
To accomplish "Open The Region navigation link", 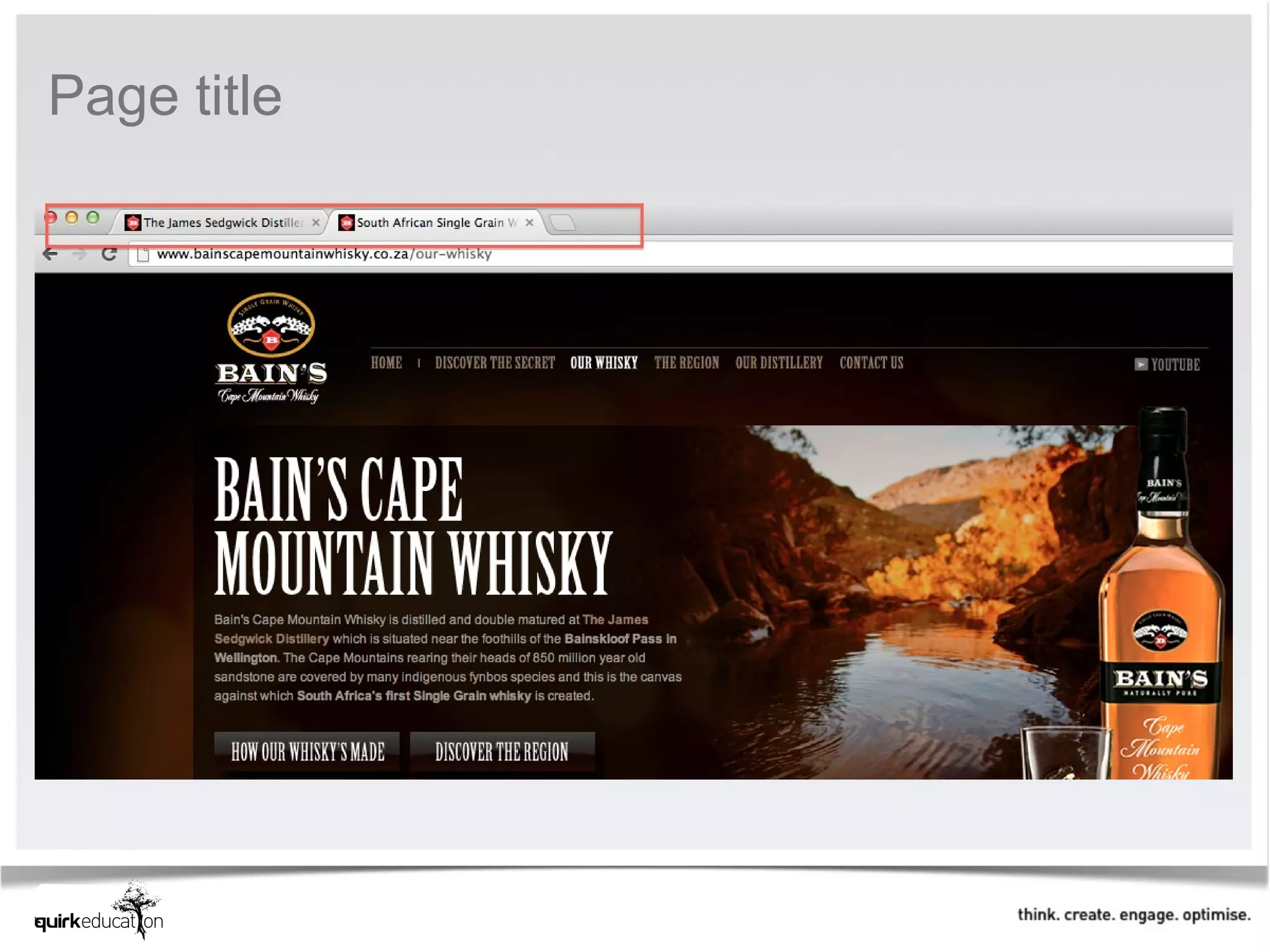I will (686, 363).
